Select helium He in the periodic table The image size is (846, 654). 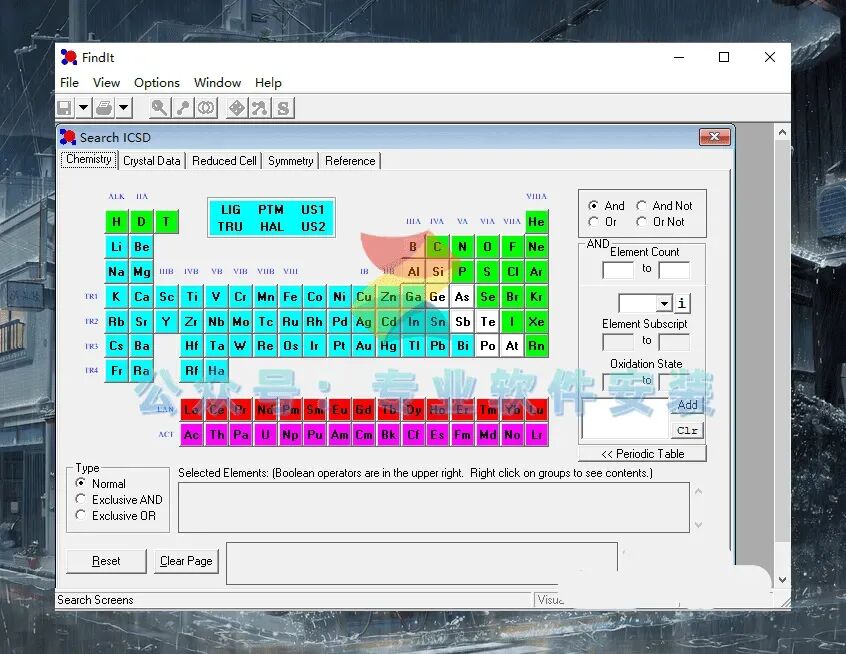(x=536, y=222)
